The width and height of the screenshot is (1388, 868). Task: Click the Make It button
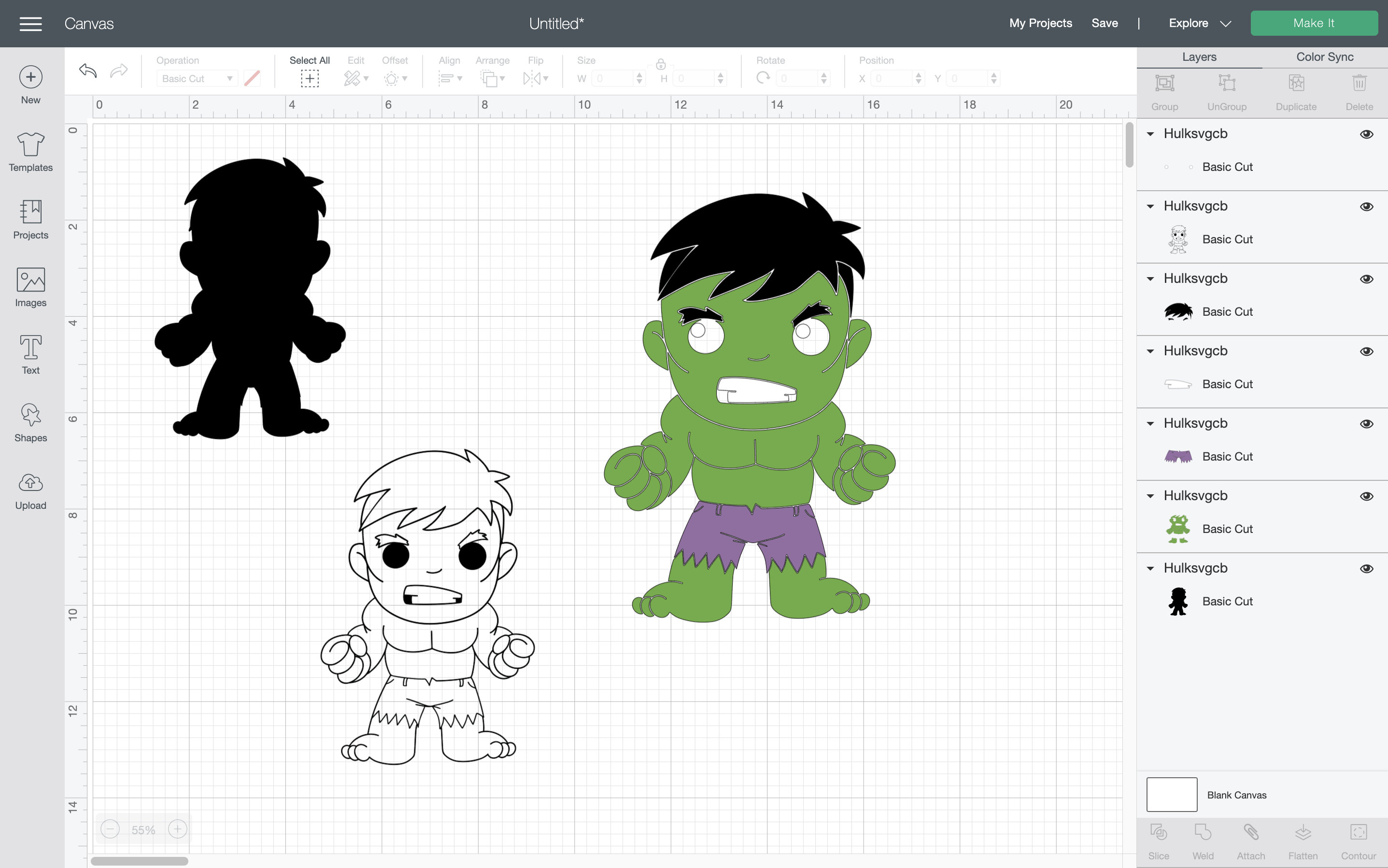coord(1314,24)
